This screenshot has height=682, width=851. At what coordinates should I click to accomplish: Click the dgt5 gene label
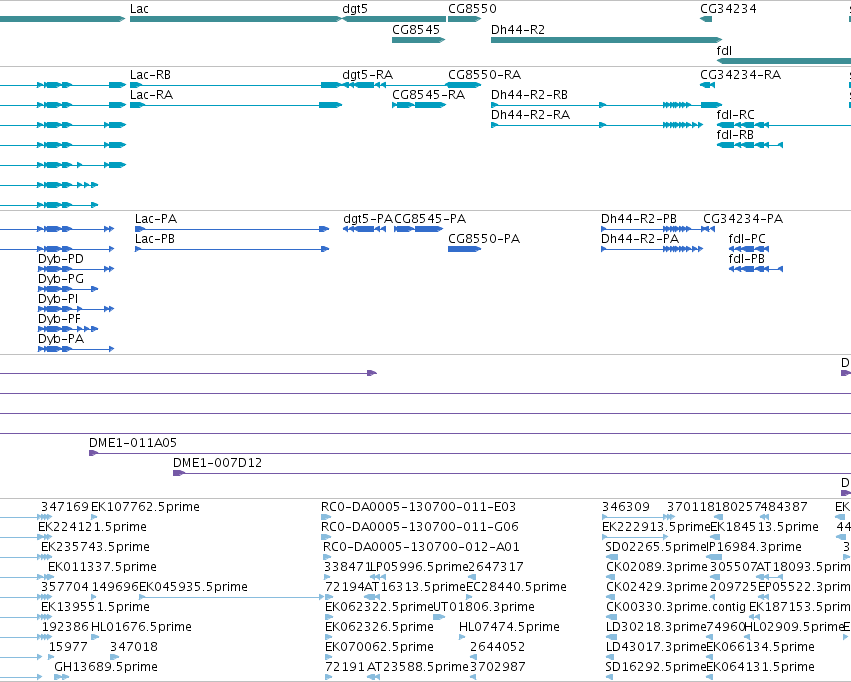point(355,9)
